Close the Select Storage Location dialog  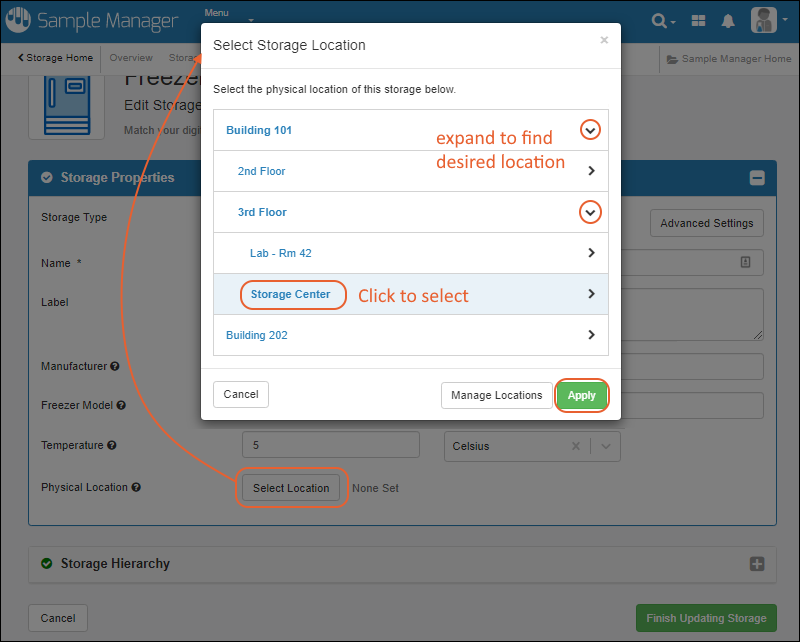click(x=603, y=41)
